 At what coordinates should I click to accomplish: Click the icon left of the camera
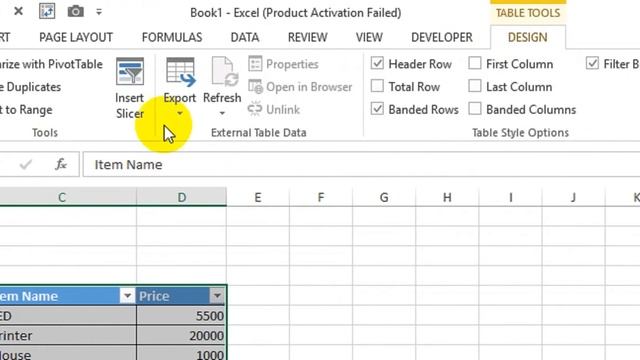[47, 11]
